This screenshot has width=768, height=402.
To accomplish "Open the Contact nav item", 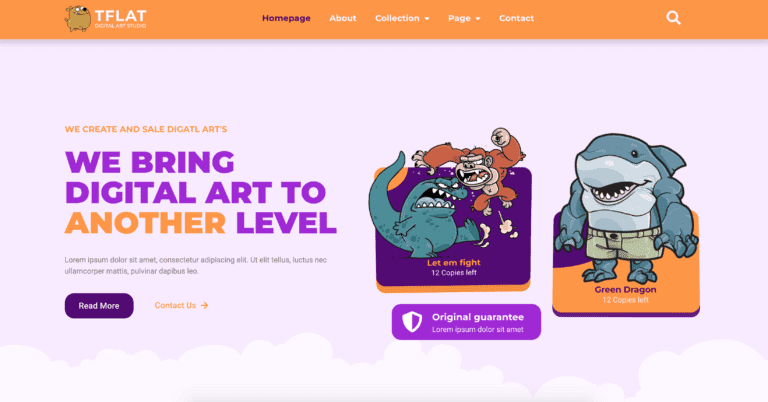I will pos(516,18).
